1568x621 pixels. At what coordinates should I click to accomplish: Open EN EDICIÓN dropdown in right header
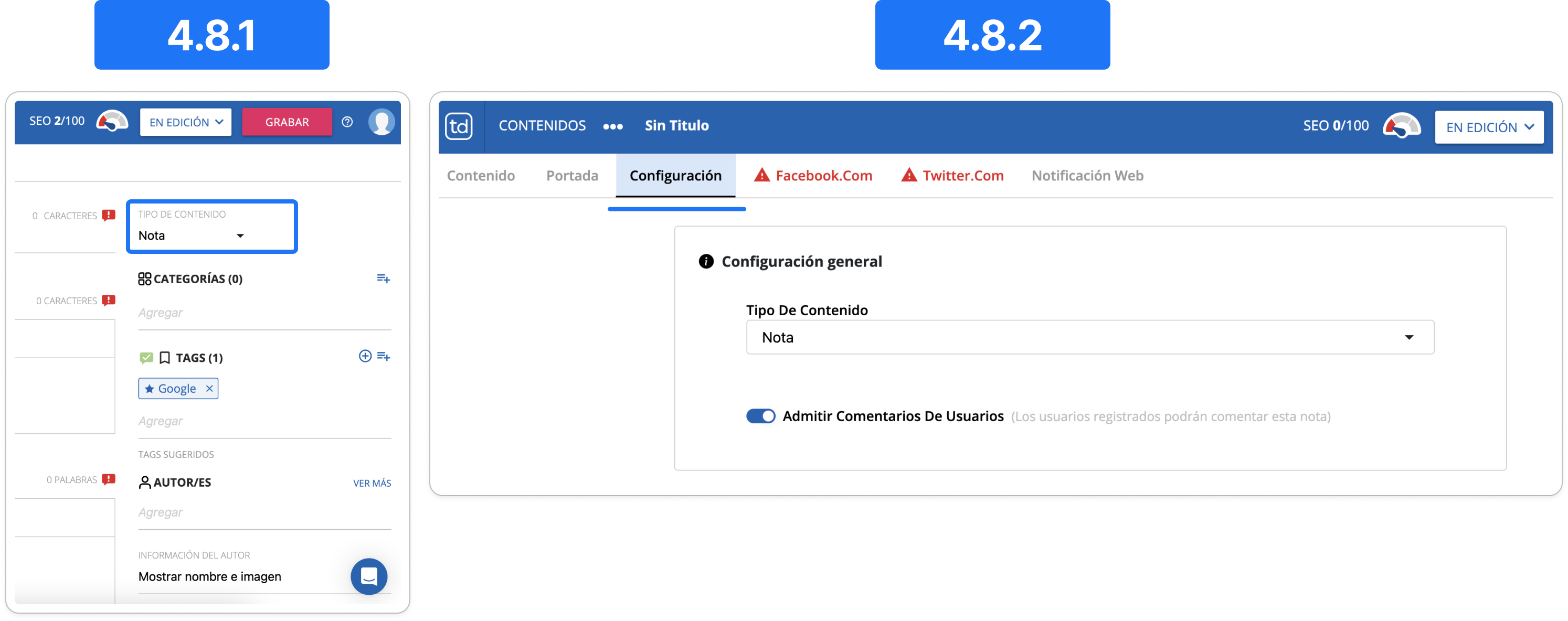[x=1488, y=127]
